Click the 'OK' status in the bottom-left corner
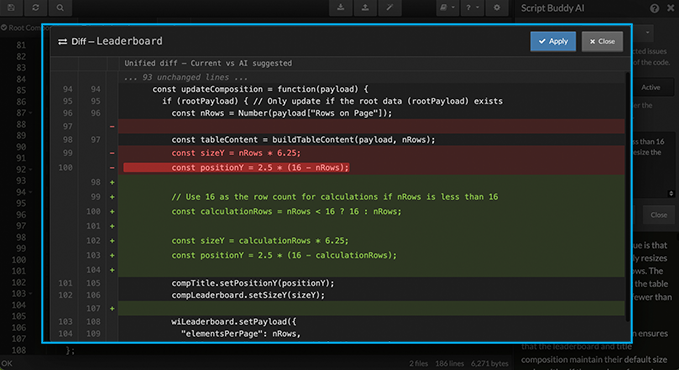 point(6,364)
